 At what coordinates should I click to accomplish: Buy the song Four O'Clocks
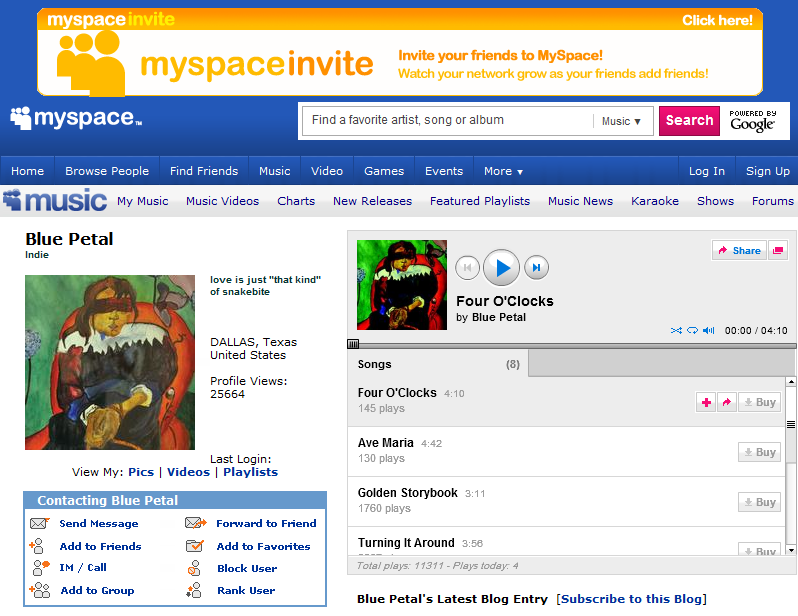(x=759, y=402)
